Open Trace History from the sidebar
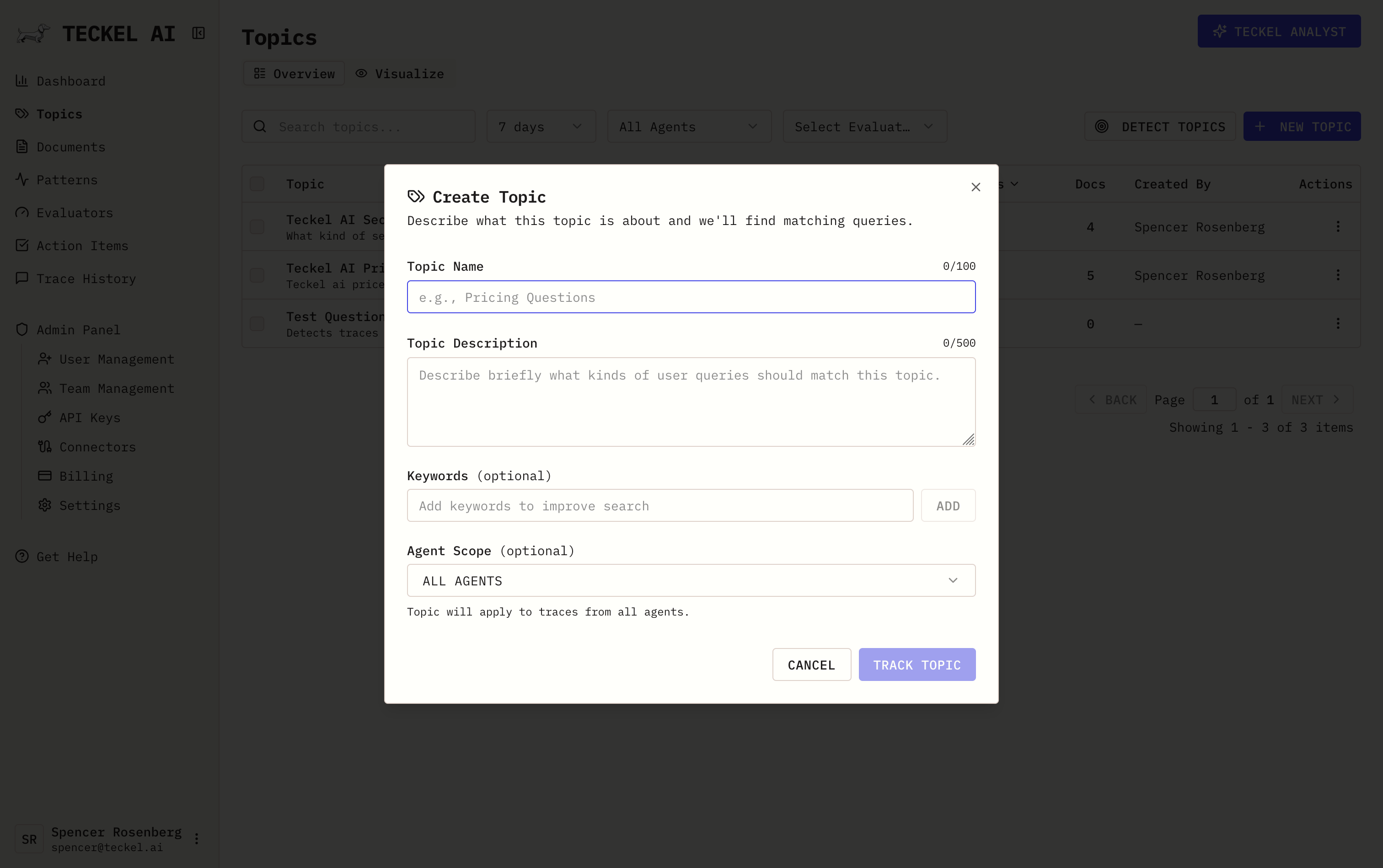Screen dimensions: 1383x868 (85, 279)
